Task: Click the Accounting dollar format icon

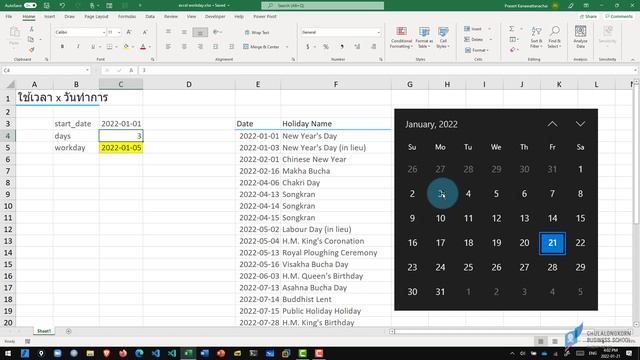Action: tap(307, 47)
